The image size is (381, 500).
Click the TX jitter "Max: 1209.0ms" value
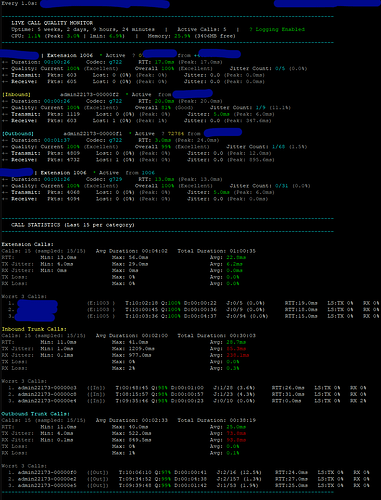point(133,349)
